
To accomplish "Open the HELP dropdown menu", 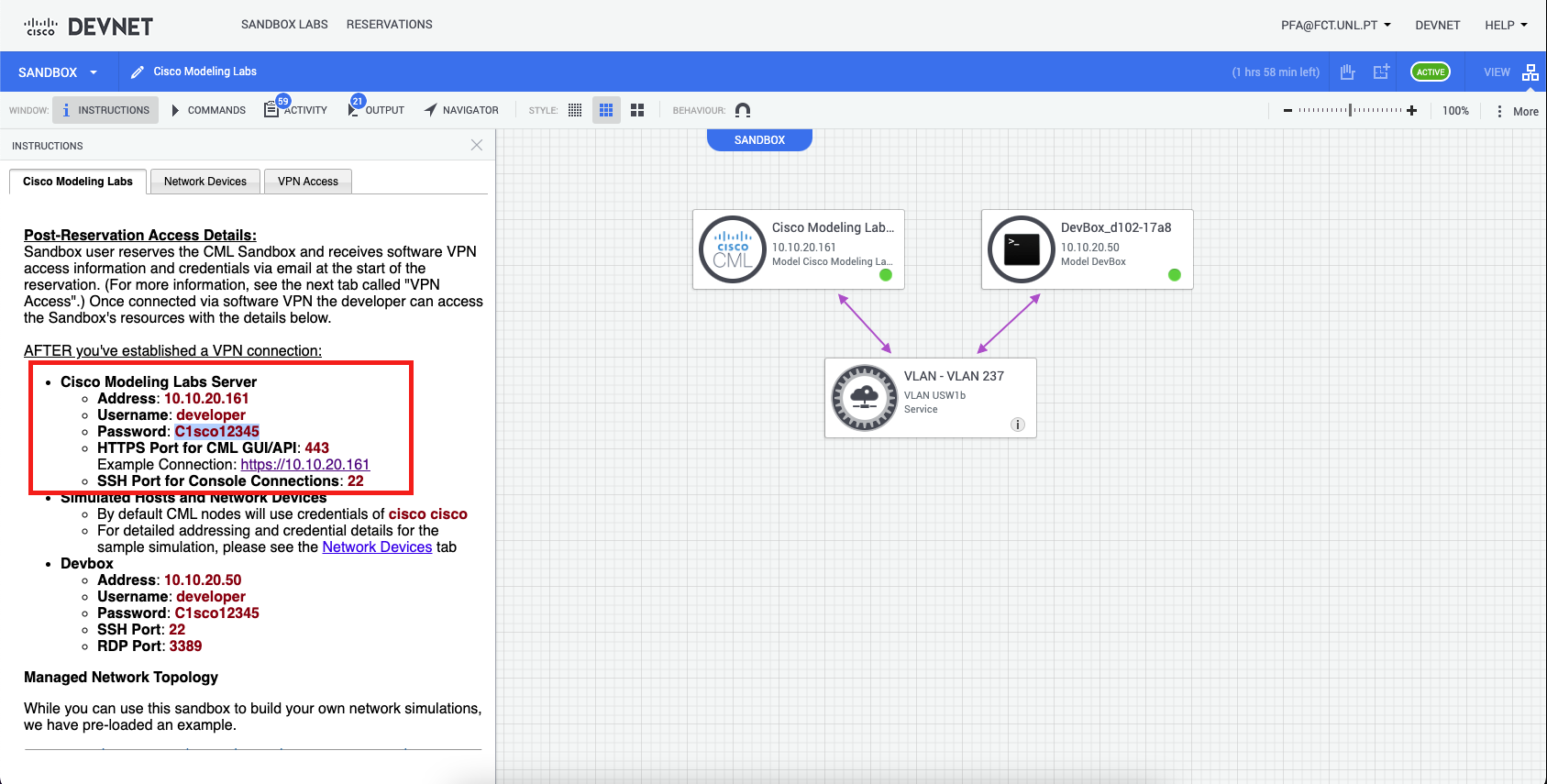I will point(1507,25).
